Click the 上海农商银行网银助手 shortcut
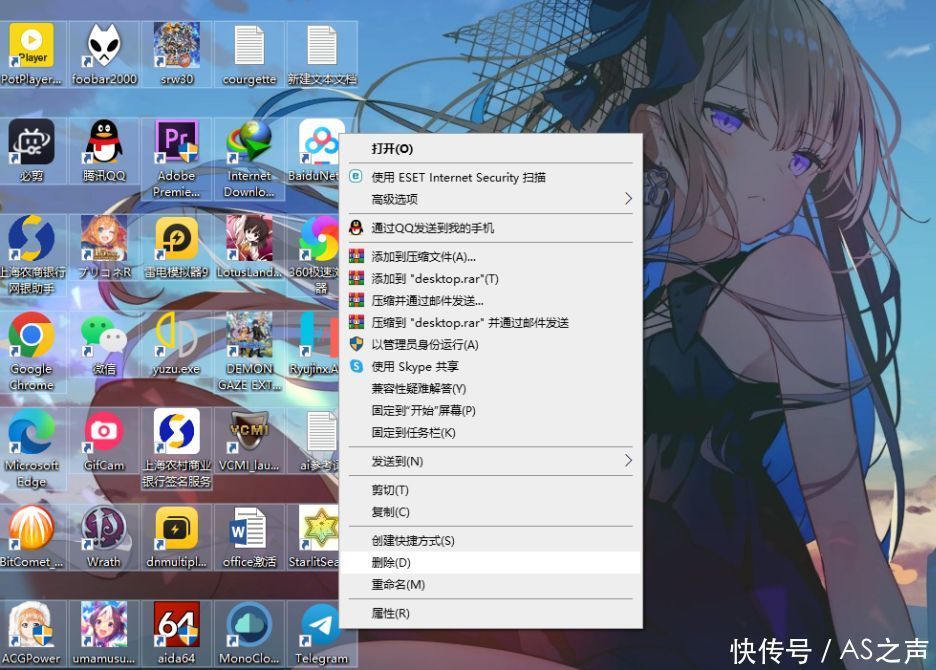The height and width of the screenshot is (670, 936). (32, 256)
